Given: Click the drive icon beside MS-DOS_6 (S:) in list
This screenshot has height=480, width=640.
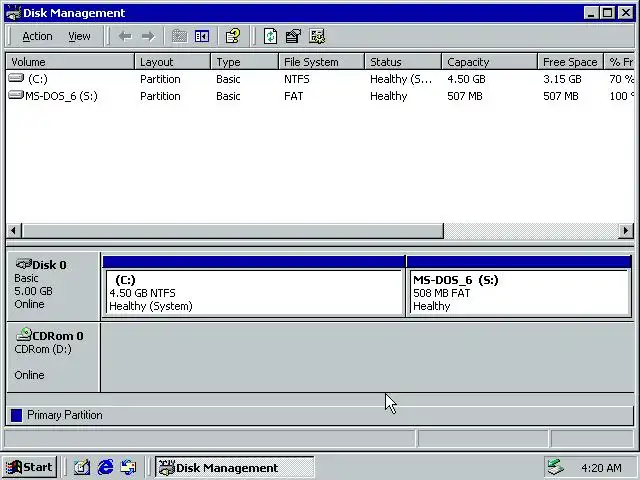Looking at the screenshot, I should (x=16, y=95).
